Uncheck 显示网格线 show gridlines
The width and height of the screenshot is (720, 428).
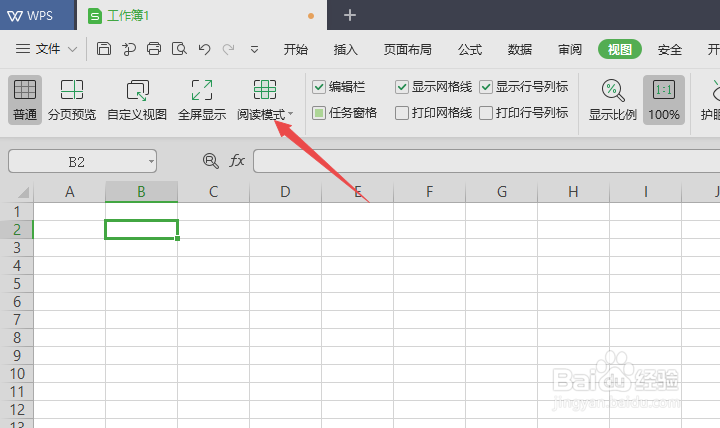(x=402, y=87)
